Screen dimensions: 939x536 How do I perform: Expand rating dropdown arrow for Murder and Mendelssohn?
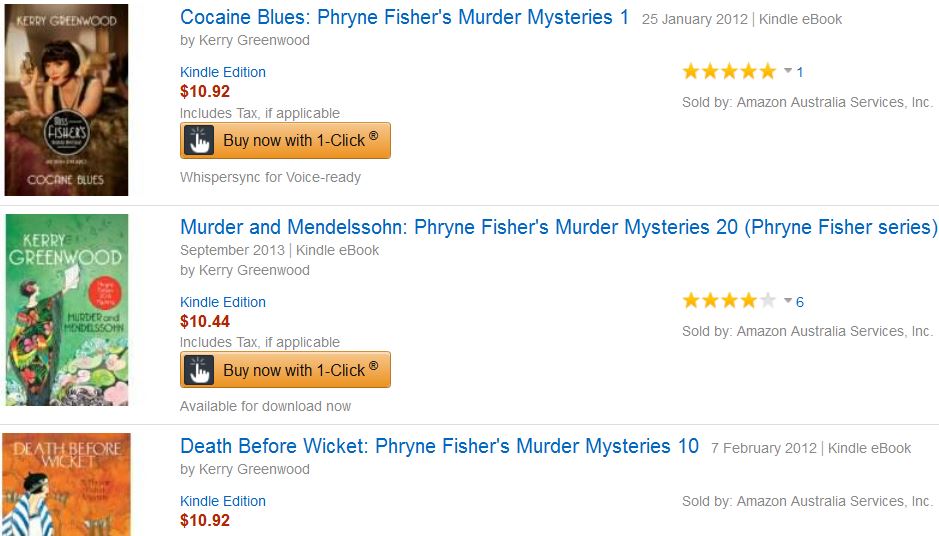pos(788,301)
